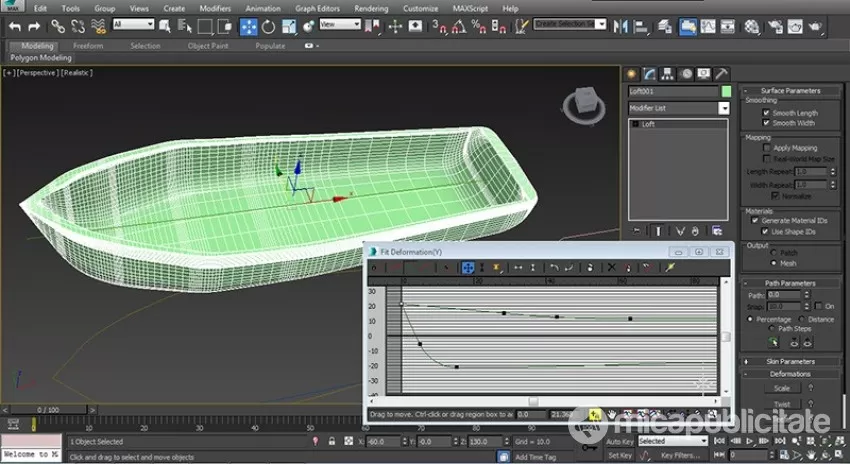Click the Mirror tool icon
Viewport: 850px width, 464px height.
click(621, 26)
